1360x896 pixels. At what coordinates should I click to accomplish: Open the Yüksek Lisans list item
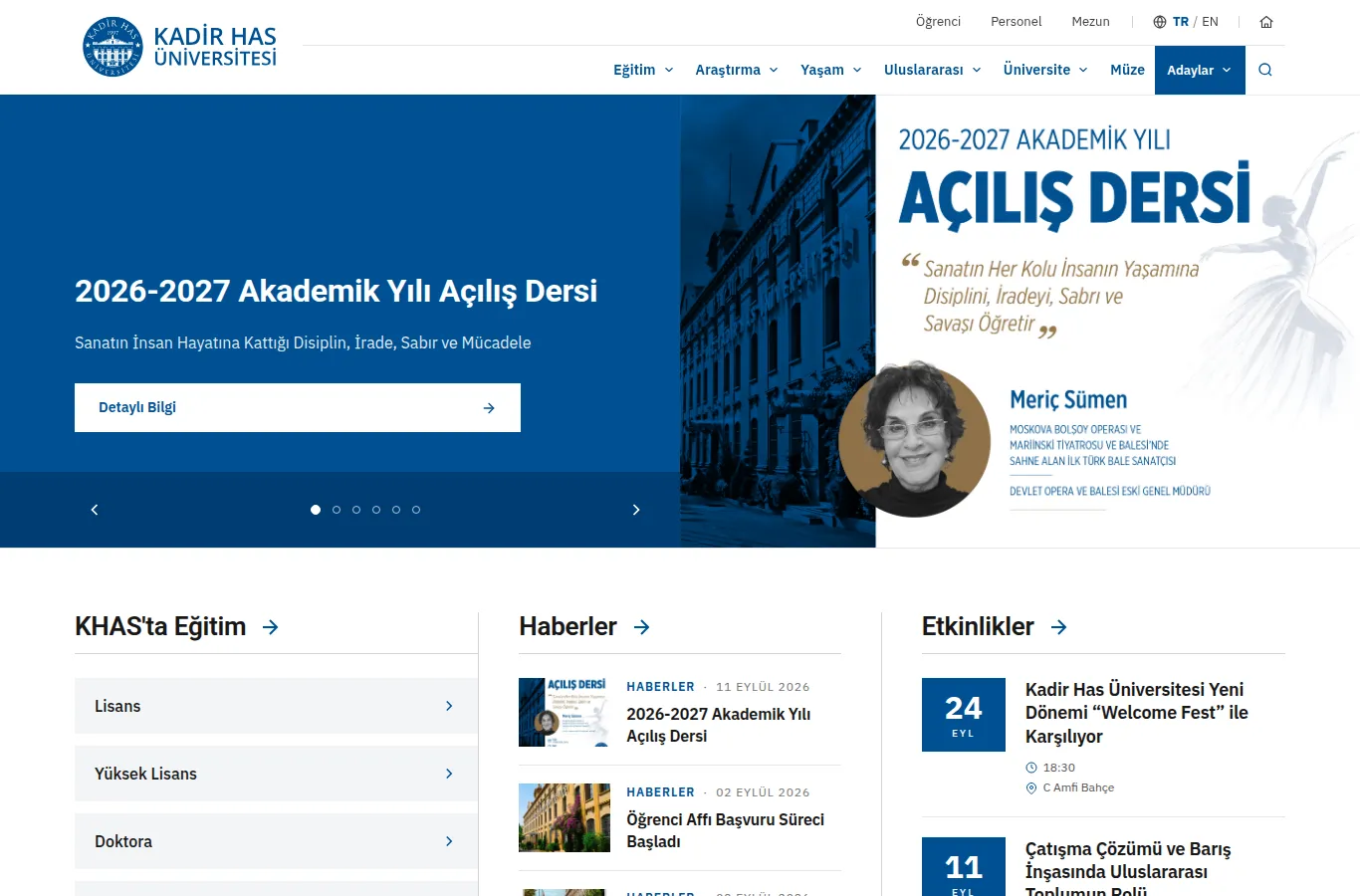276,774
